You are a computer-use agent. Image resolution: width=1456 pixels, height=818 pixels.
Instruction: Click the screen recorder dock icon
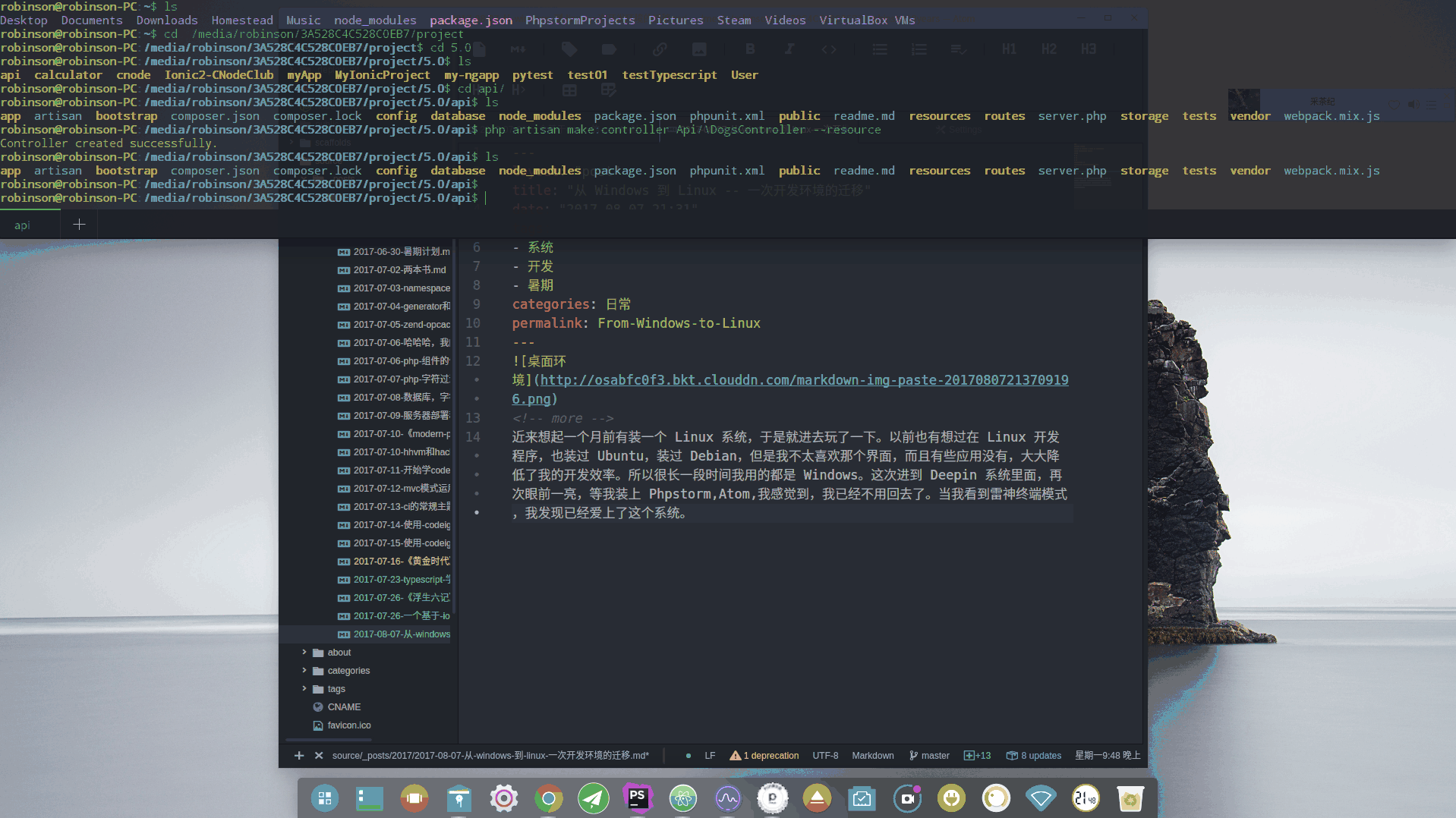tap(906, 798)
